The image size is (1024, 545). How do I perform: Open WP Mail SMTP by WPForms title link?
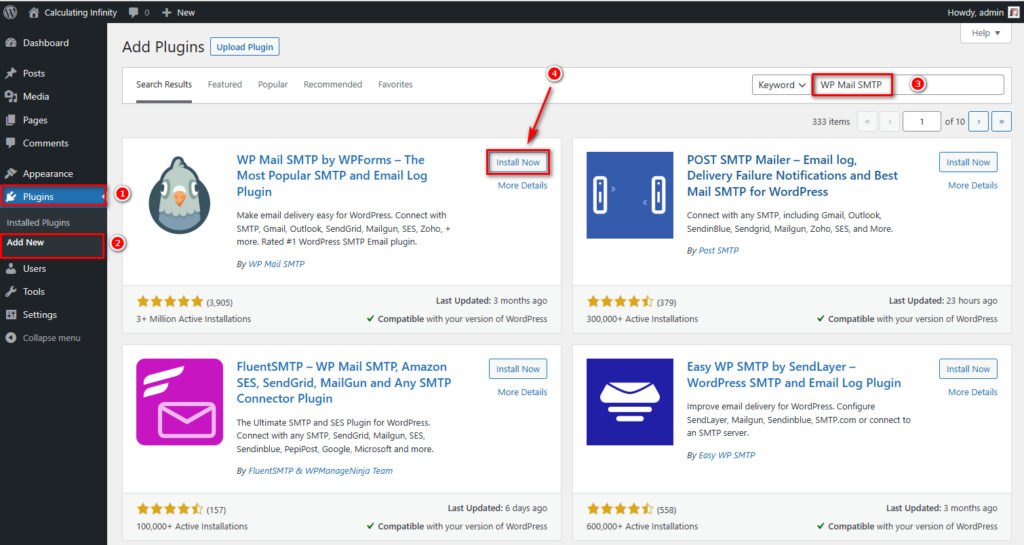[332, 176]
